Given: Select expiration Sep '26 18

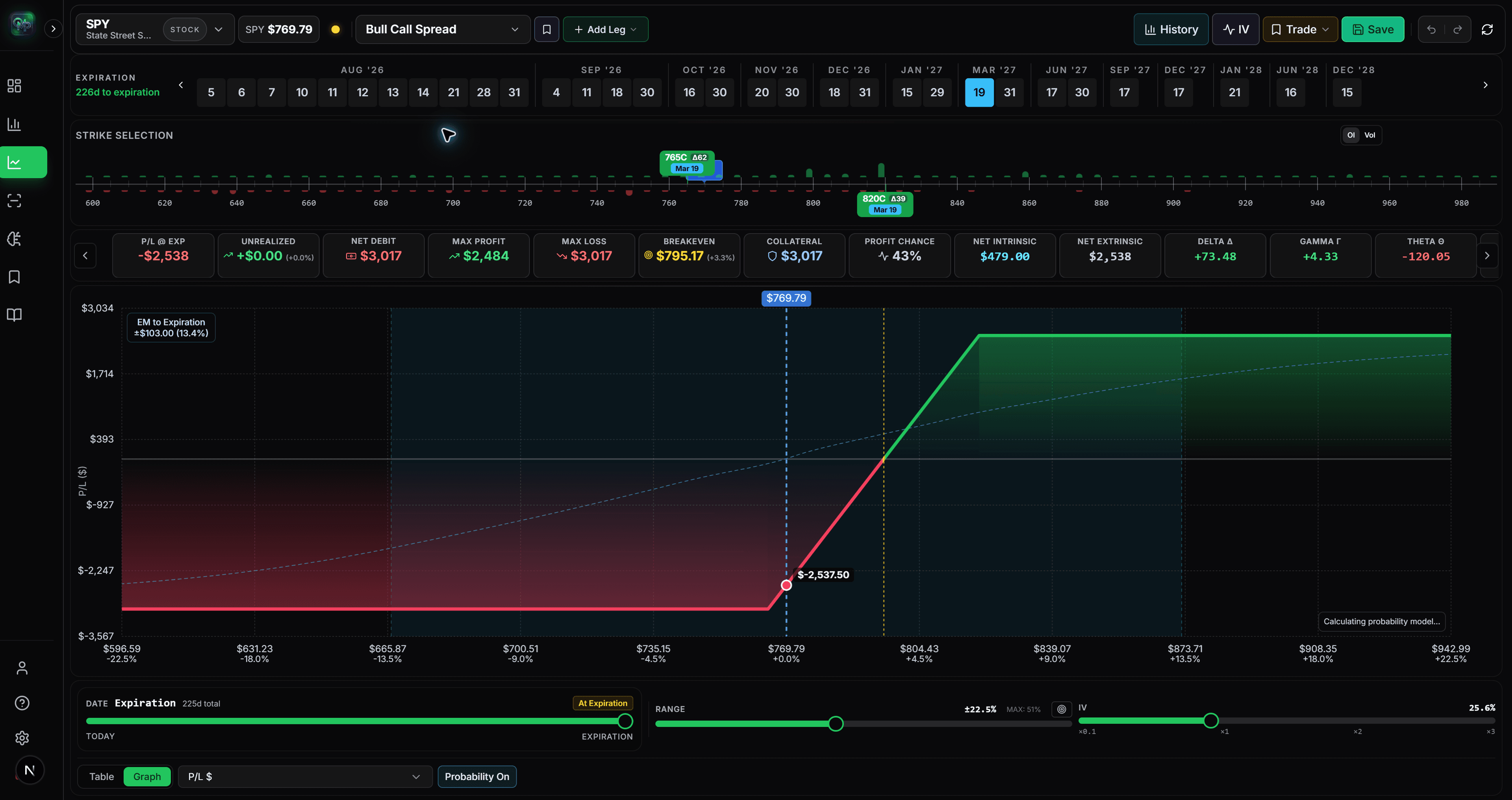Looking at the screenshot, I should click(617, 92).
